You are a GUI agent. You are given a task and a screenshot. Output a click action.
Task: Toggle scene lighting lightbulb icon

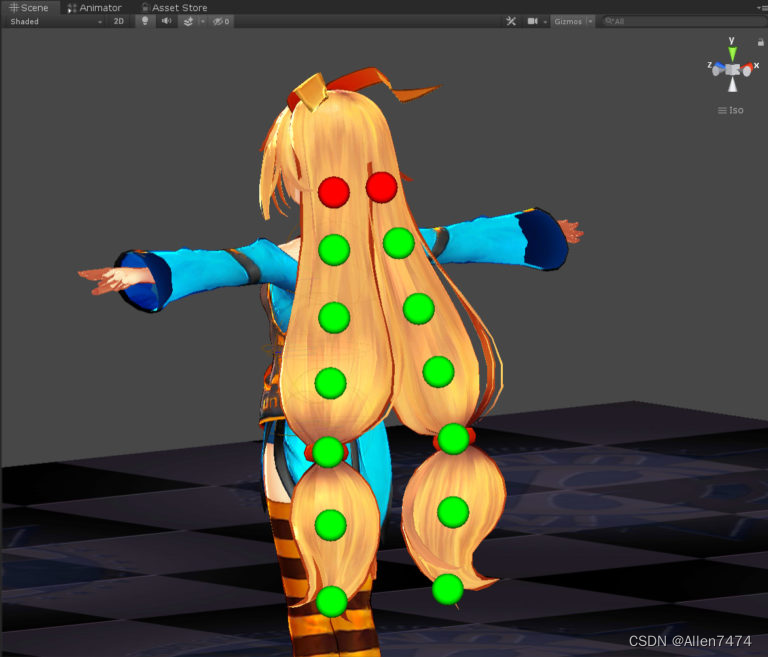click(145, 21)
